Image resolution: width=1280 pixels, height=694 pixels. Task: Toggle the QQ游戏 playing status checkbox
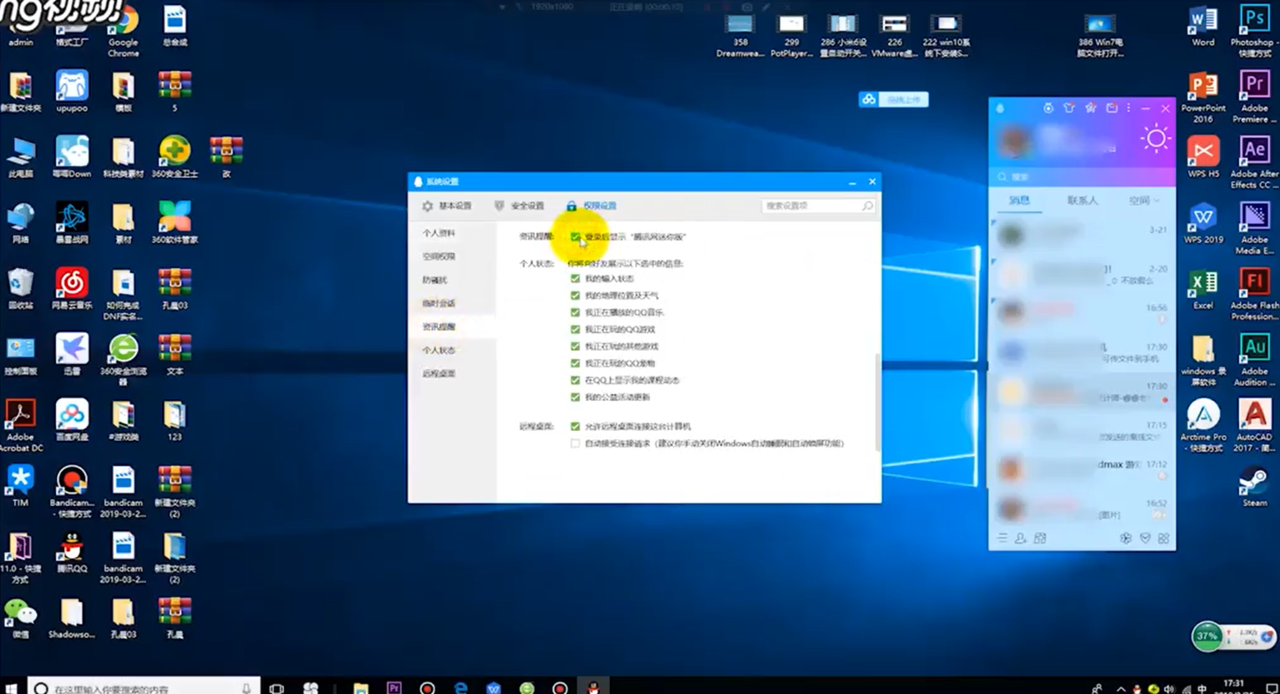click(x=575, y=330)
